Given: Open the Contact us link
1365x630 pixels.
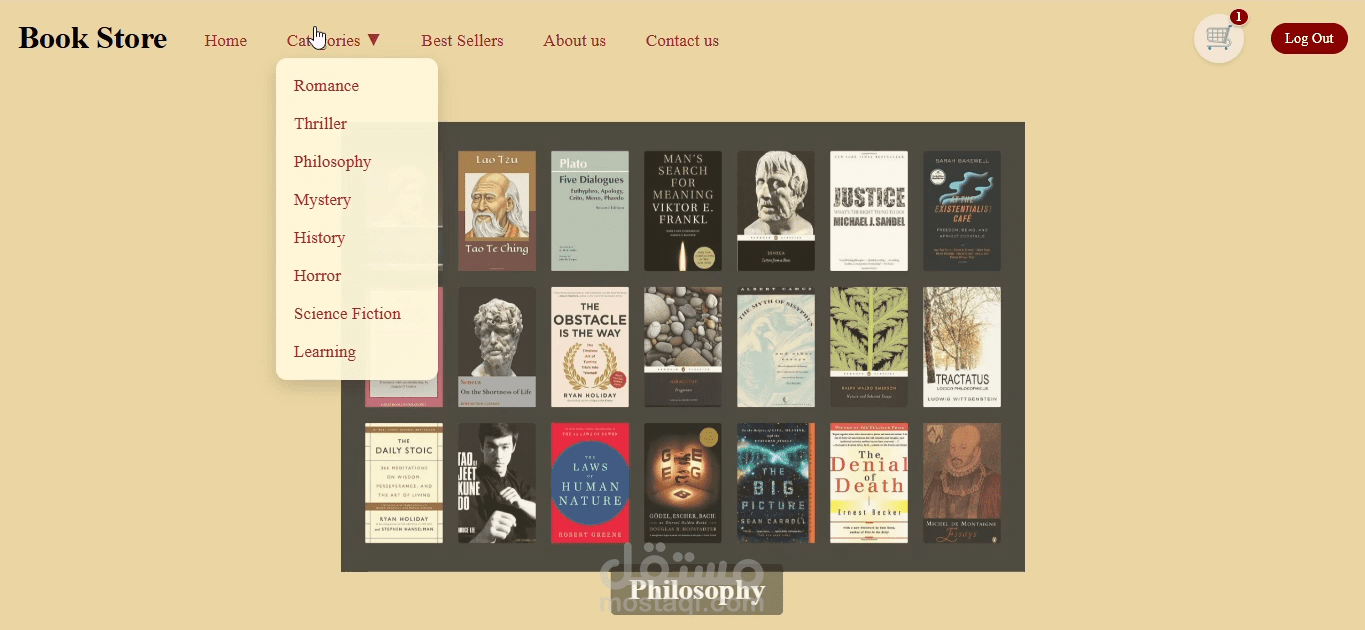Looking at the screenshot, I should (682, 41).
